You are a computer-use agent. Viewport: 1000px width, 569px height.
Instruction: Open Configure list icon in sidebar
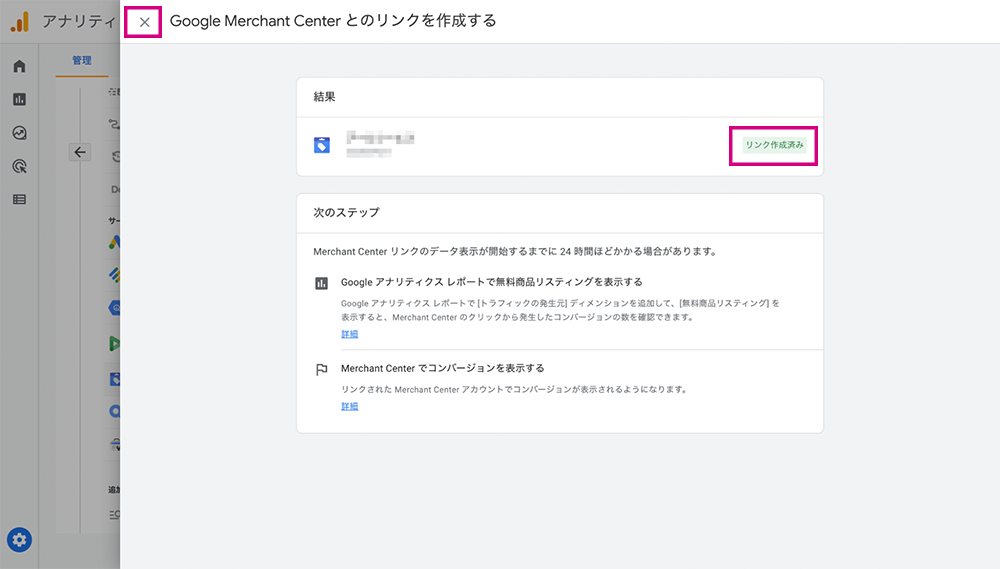[x=19, y=200]
